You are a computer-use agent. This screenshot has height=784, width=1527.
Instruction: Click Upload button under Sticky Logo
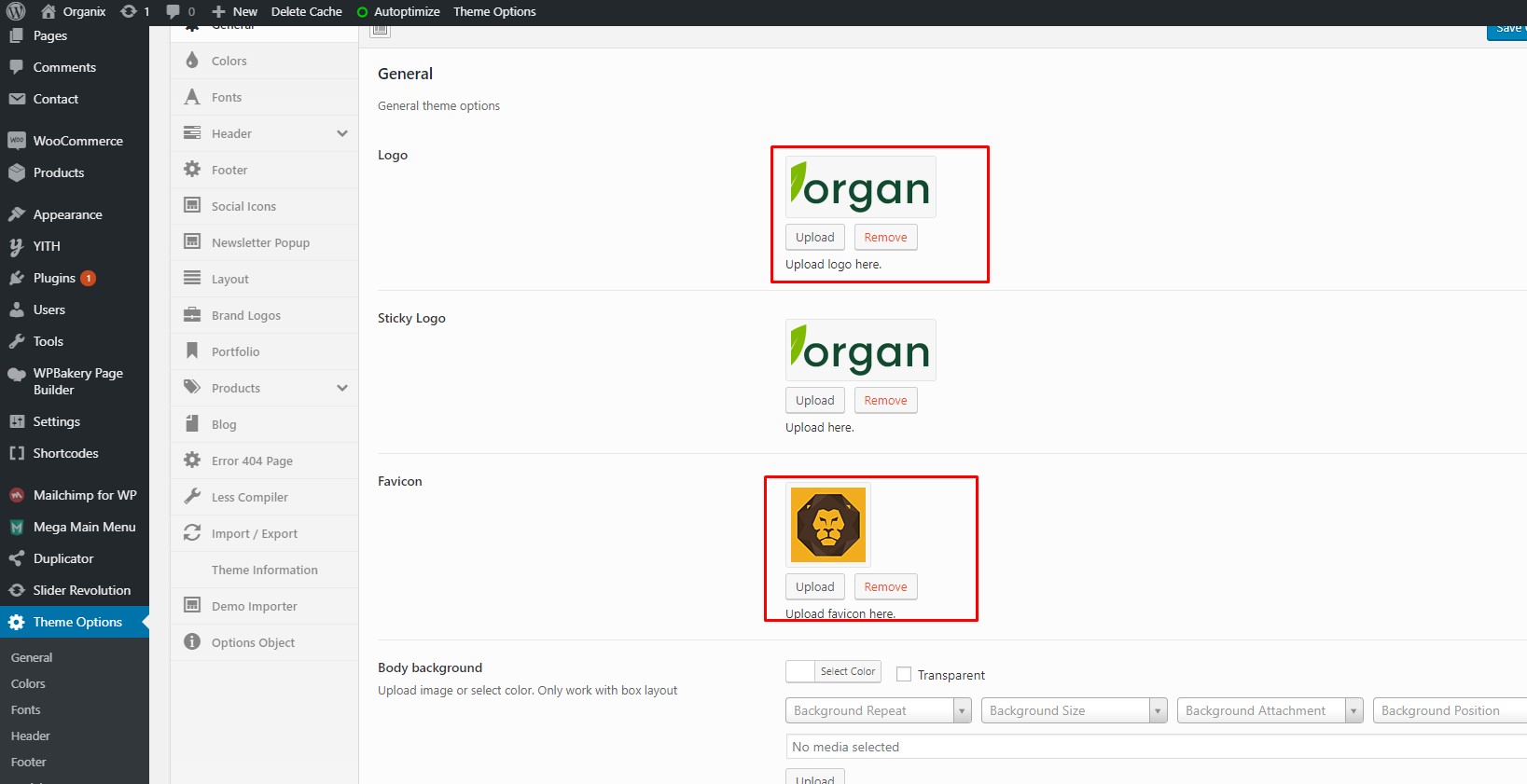point(815,400)
